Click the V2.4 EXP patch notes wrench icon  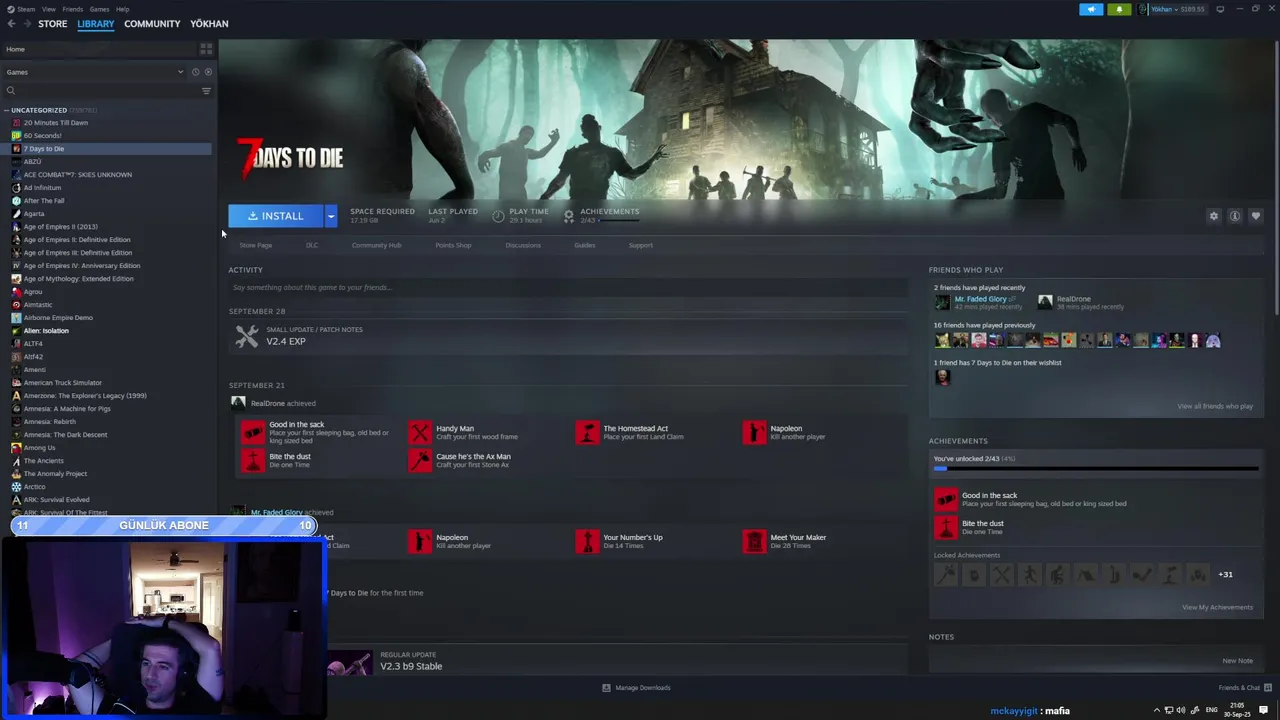click(247, 337)
